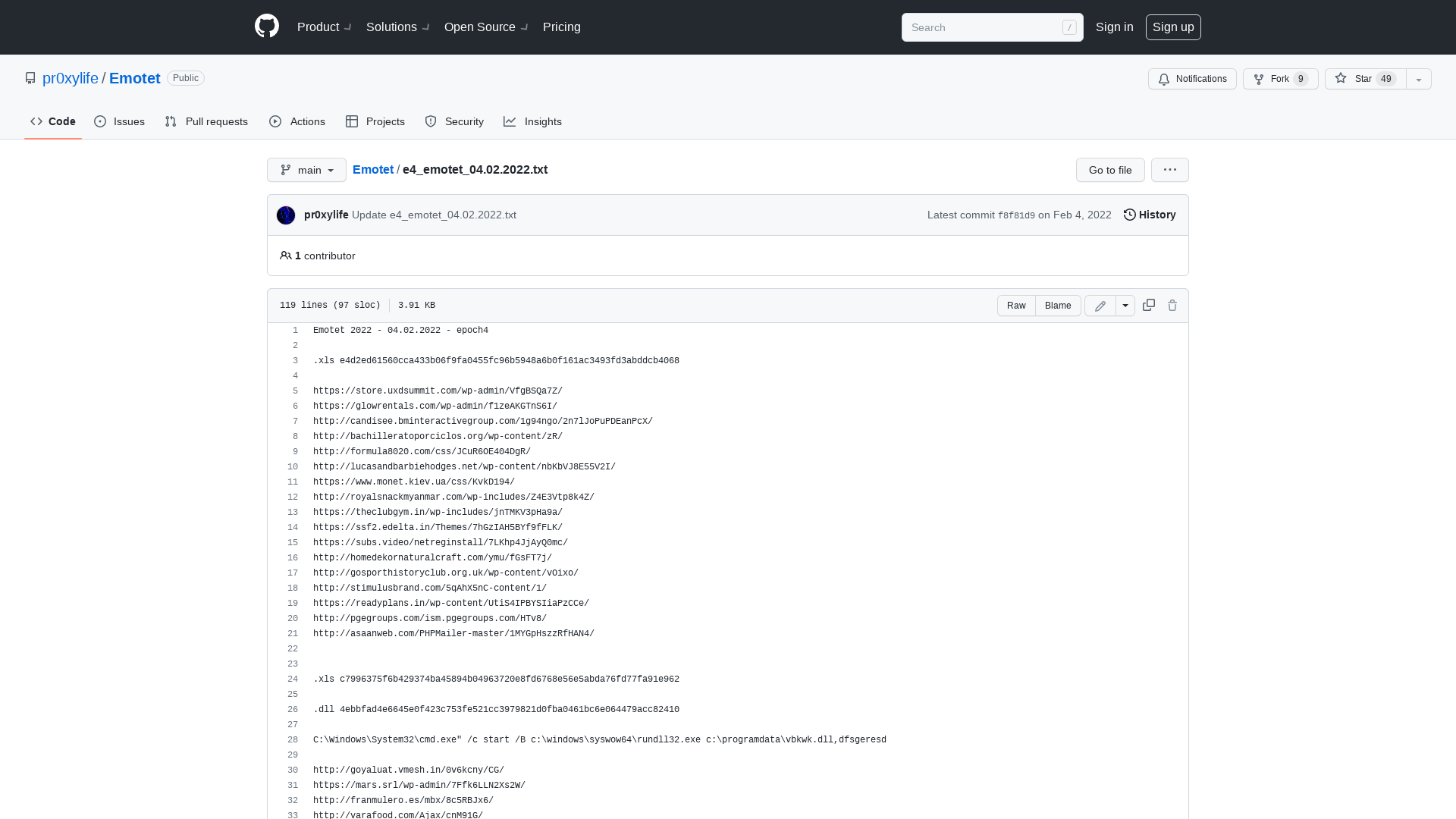The image size is (1456, 819).
Task: Select line number 28
Action: click(x=293, y=740)
